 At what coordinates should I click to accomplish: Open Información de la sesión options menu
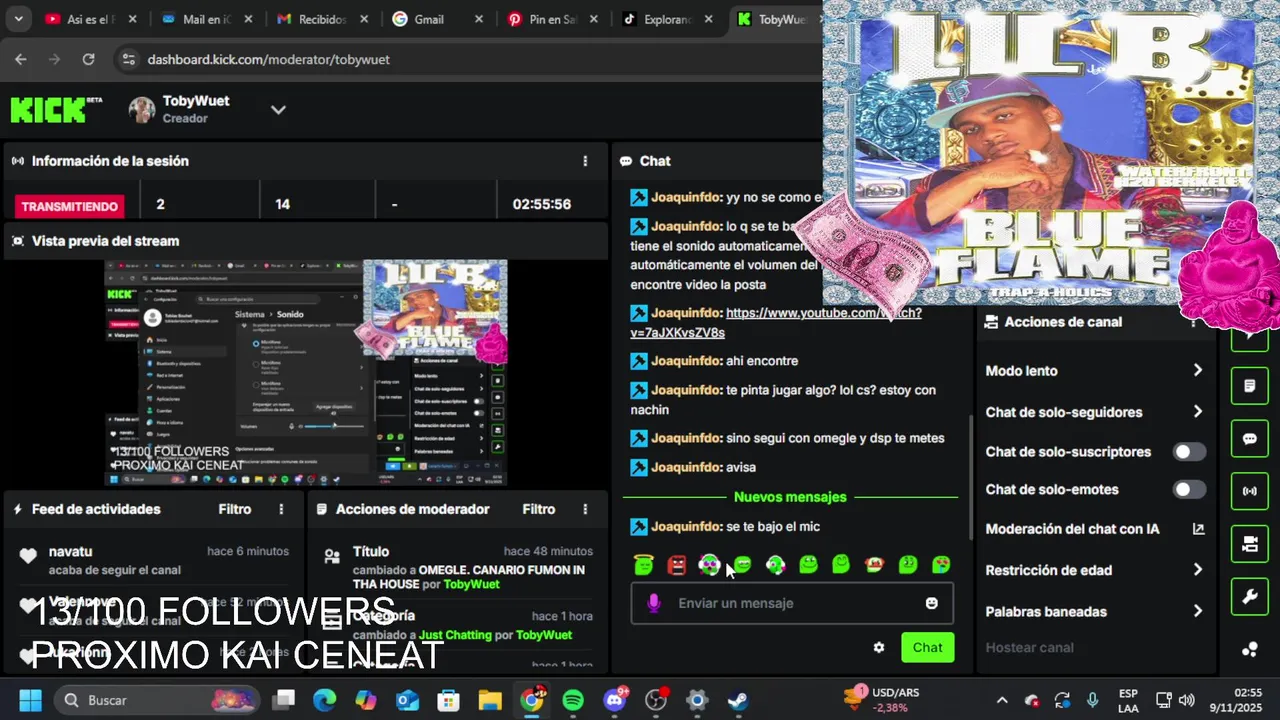point(585,161)
